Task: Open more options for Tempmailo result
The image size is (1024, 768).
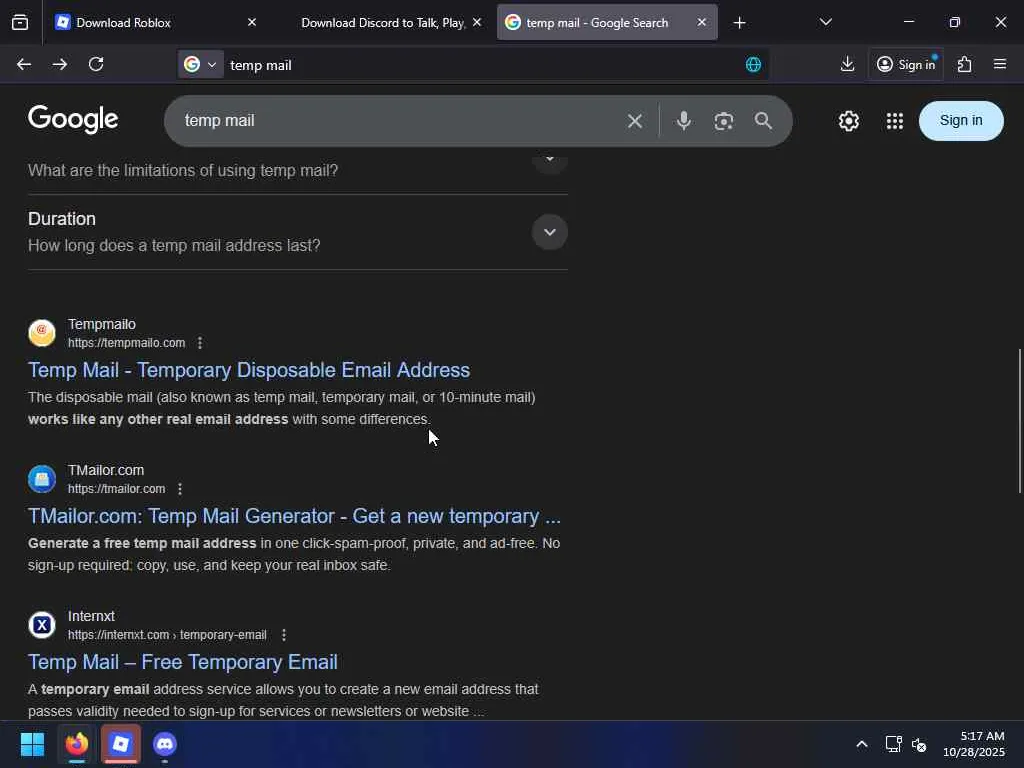Action: (200, 343)
